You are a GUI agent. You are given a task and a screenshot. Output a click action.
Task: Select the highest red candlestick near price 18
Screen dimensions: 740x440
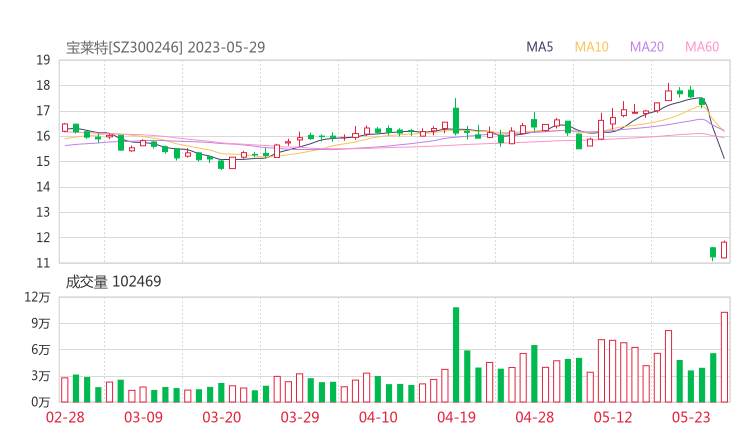(x=669, y=93)
